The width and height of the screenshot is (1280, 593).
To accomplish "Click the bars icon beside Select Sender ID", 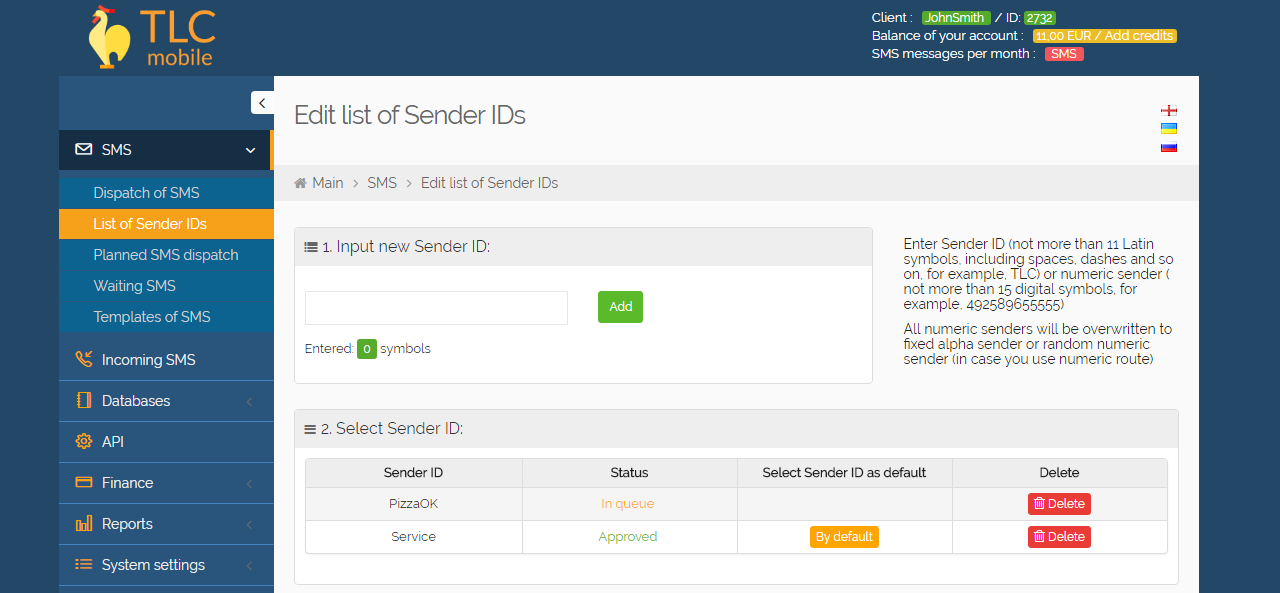I will (310, 429).
